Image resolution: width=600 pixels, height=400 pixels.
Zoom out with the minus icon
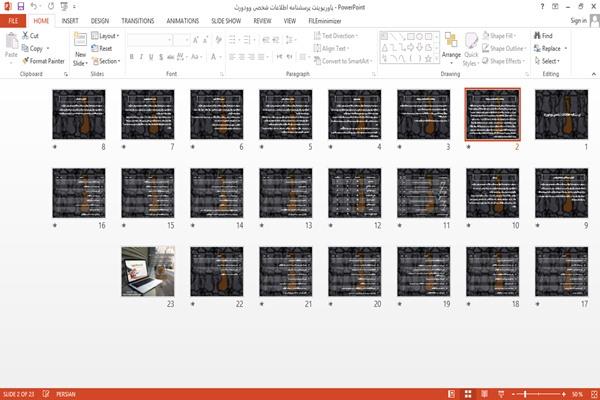[x=514, y=394]
